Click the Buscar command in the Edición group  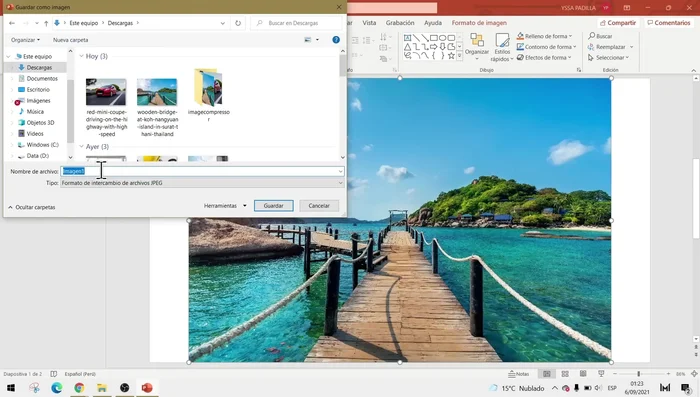tap(600, 36)
